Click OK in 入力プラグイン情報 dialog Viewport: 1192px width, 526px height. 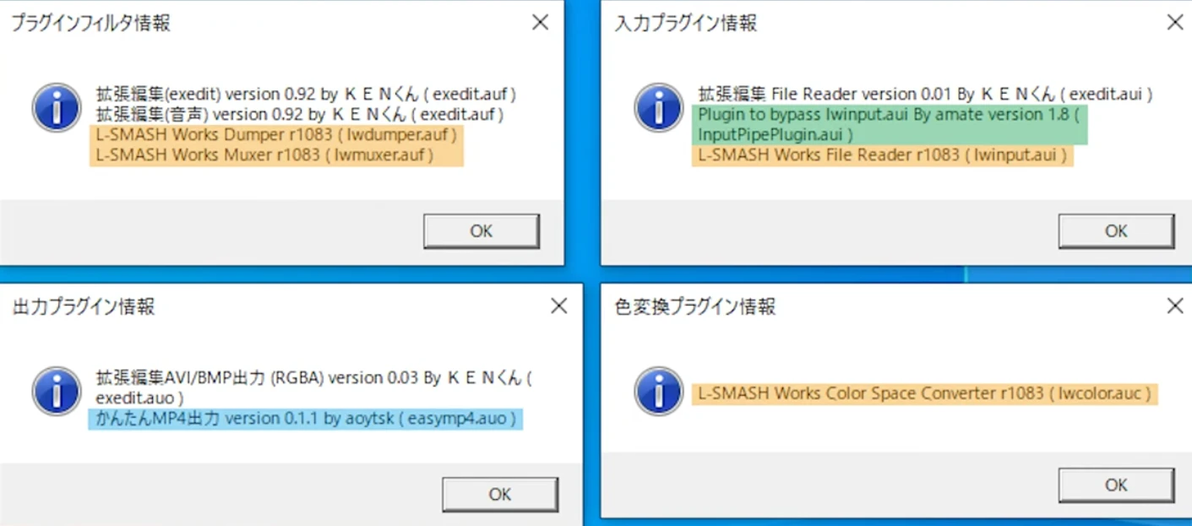(1116, 231)
